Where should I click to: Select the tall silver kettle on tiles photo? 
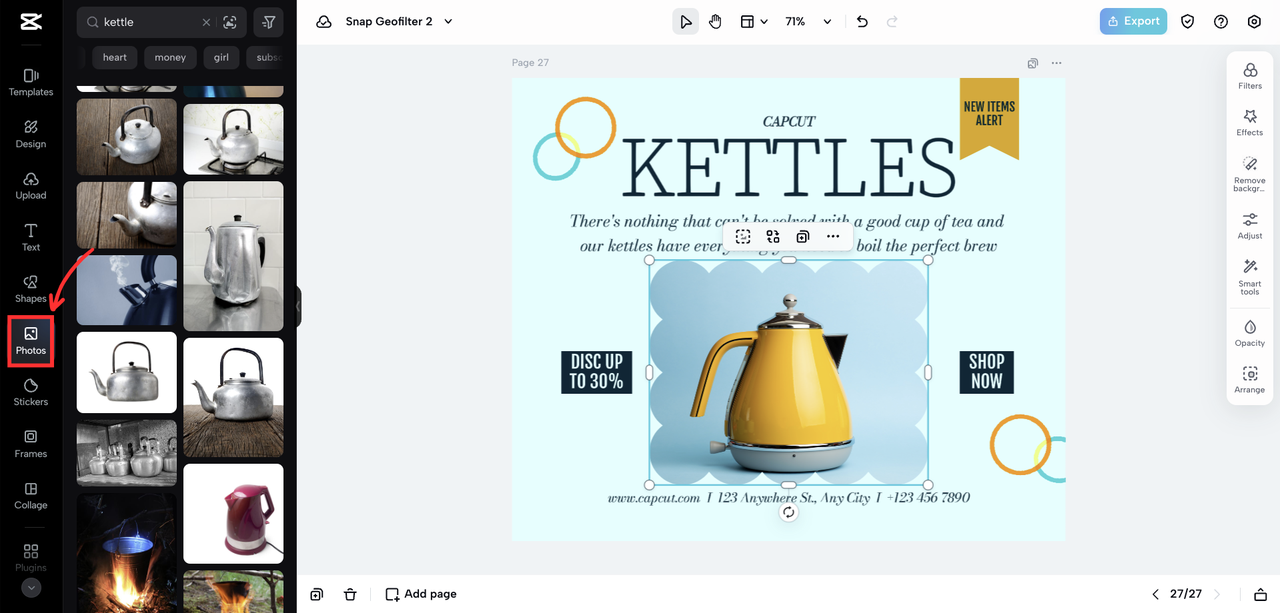(x=233, y=256)
